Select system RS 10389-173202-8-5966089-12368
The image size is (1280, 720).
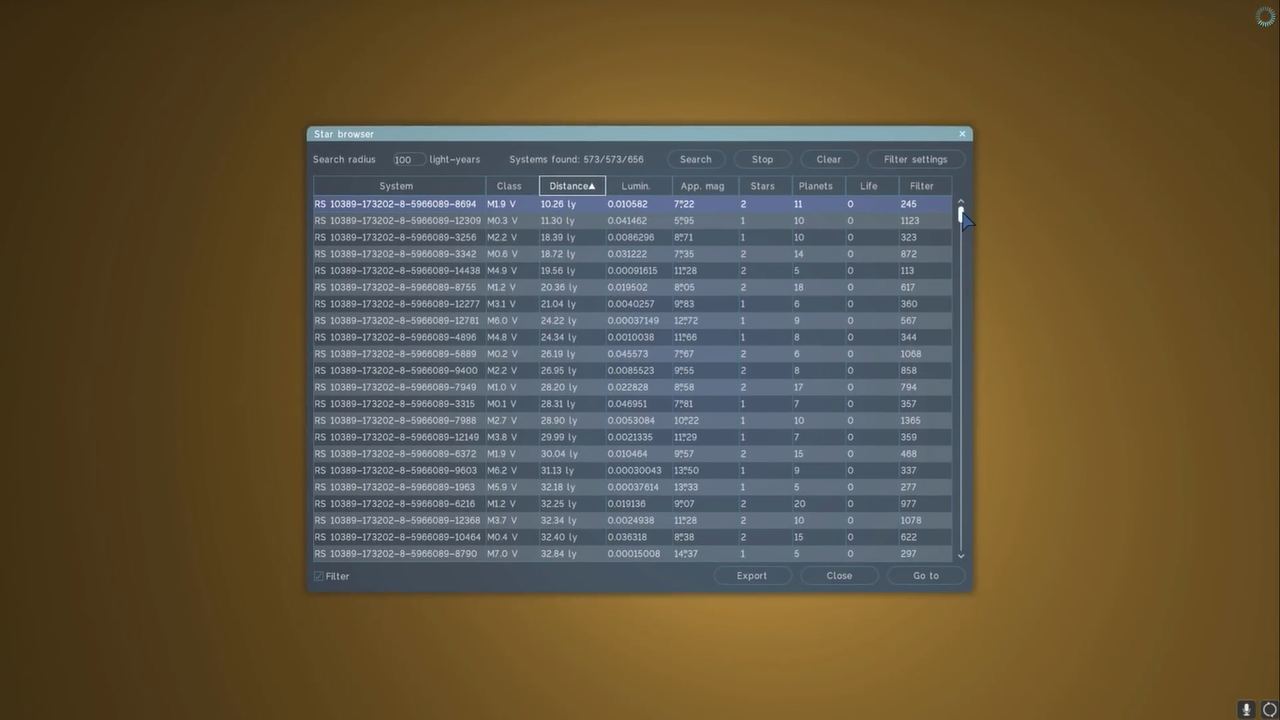(632, 521)
